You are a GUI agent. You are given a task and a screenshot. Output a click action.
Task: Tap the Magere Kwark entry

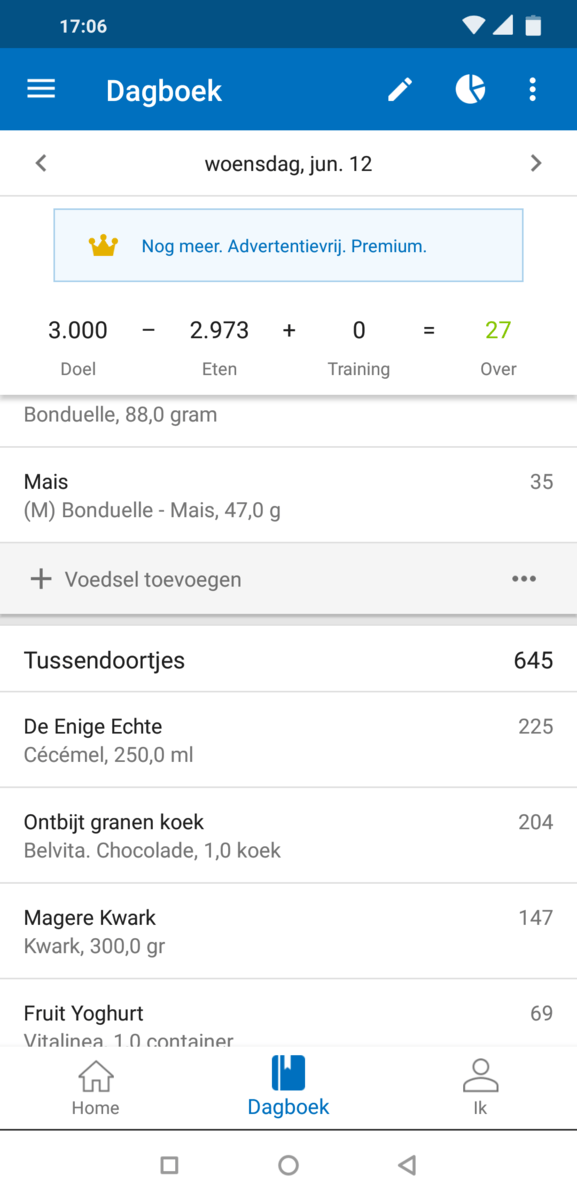(288, 930)
